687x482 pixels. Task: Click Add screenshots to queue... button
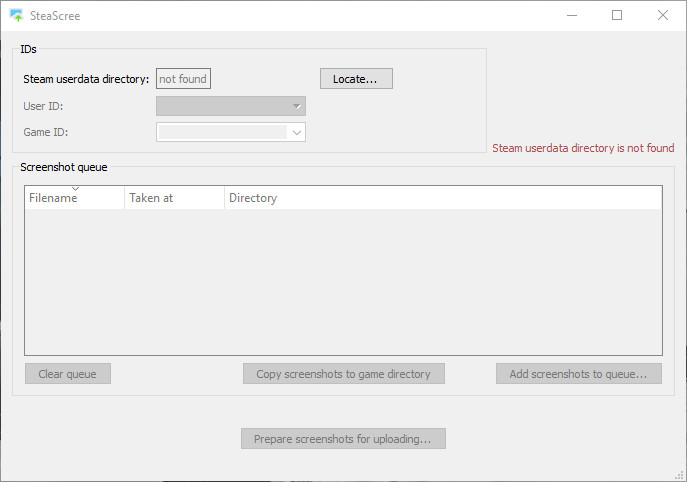pyautogui.click(x=579, y=374)
